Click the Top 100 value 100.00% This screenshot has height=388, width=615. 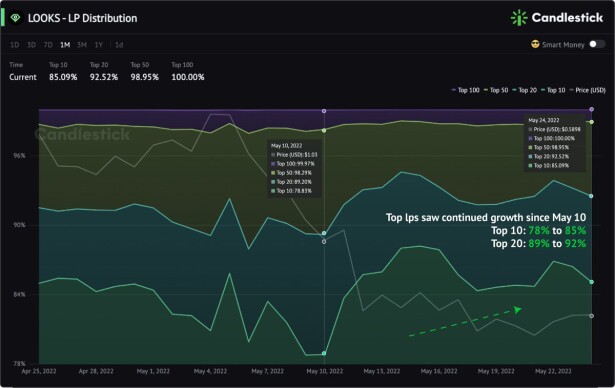click(187, 77)
